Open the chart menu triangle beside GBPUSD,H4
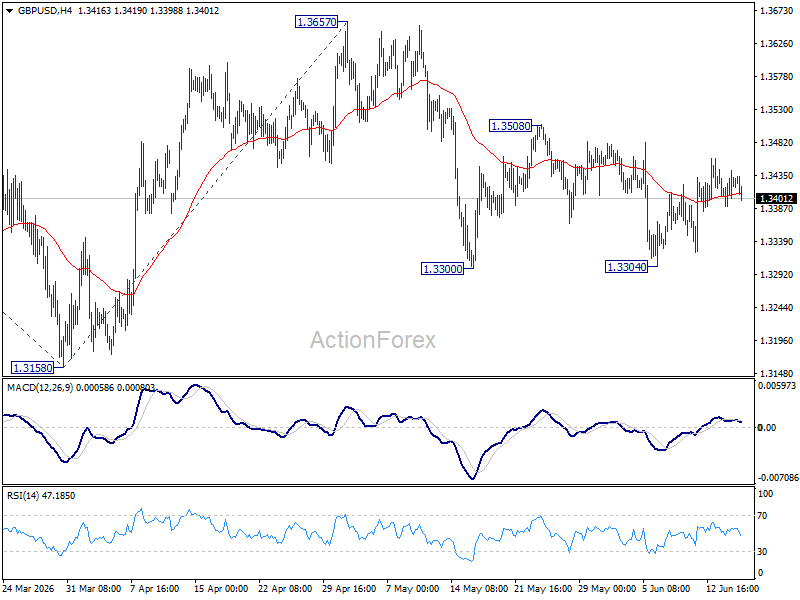The width and height of the screenshot is (800, 600). 10,11
